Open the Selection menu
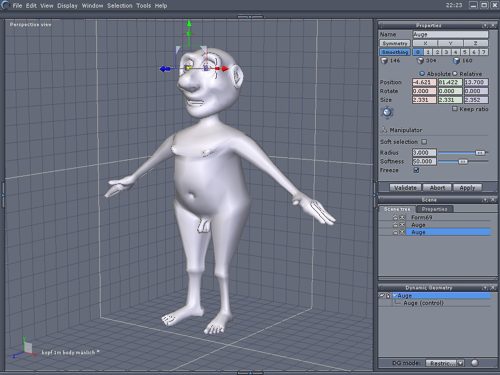 coord(120,6)
